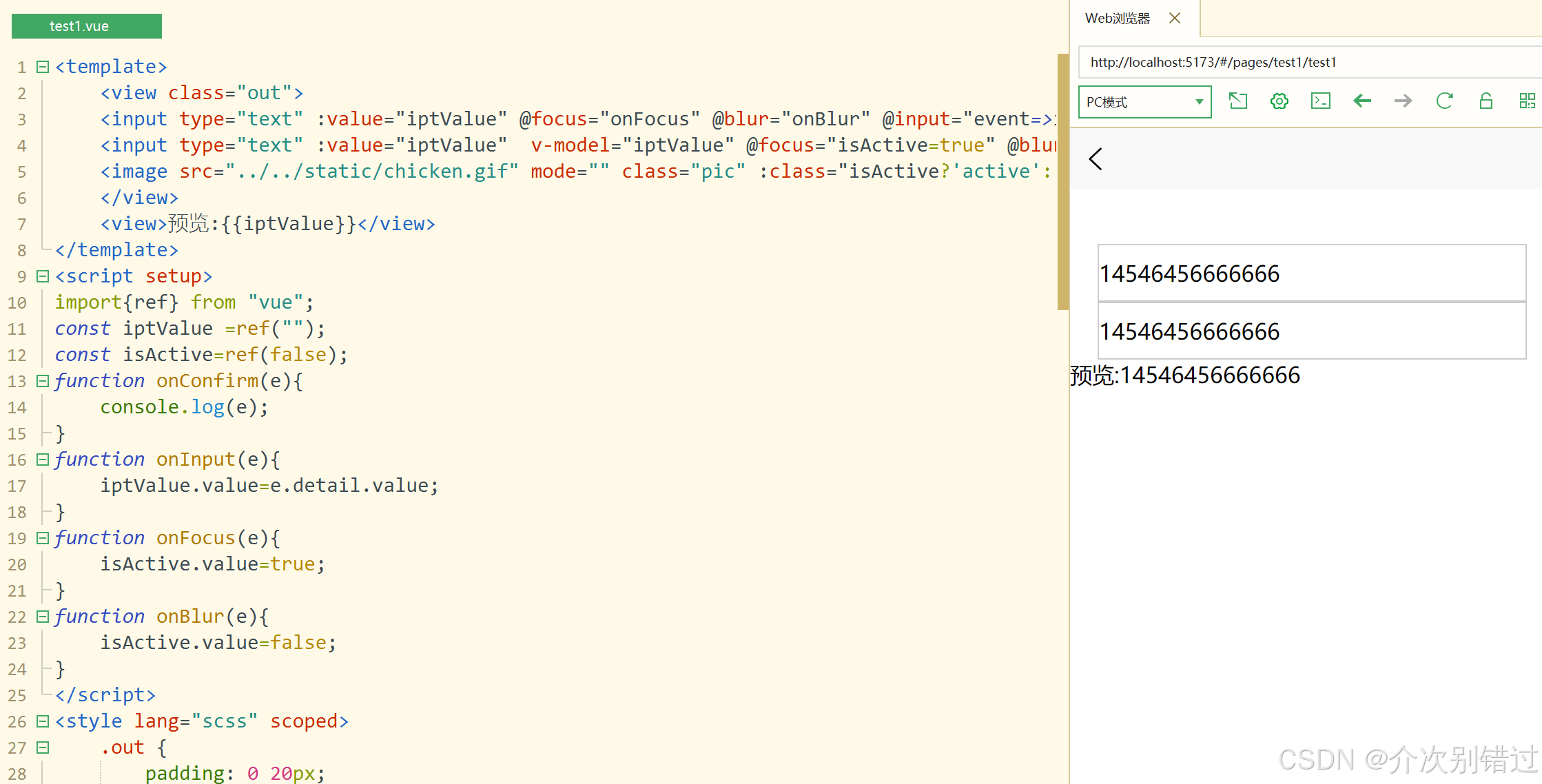Collapse the style scss block

43,721
